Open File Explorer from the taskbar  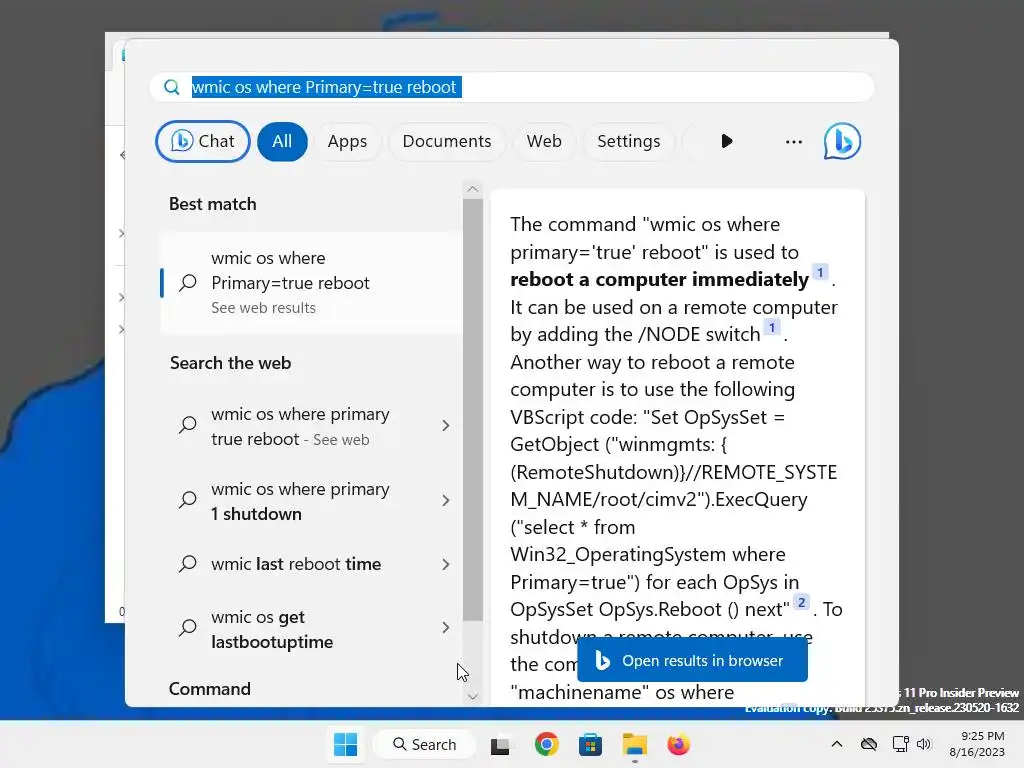[x=634, y=744]
